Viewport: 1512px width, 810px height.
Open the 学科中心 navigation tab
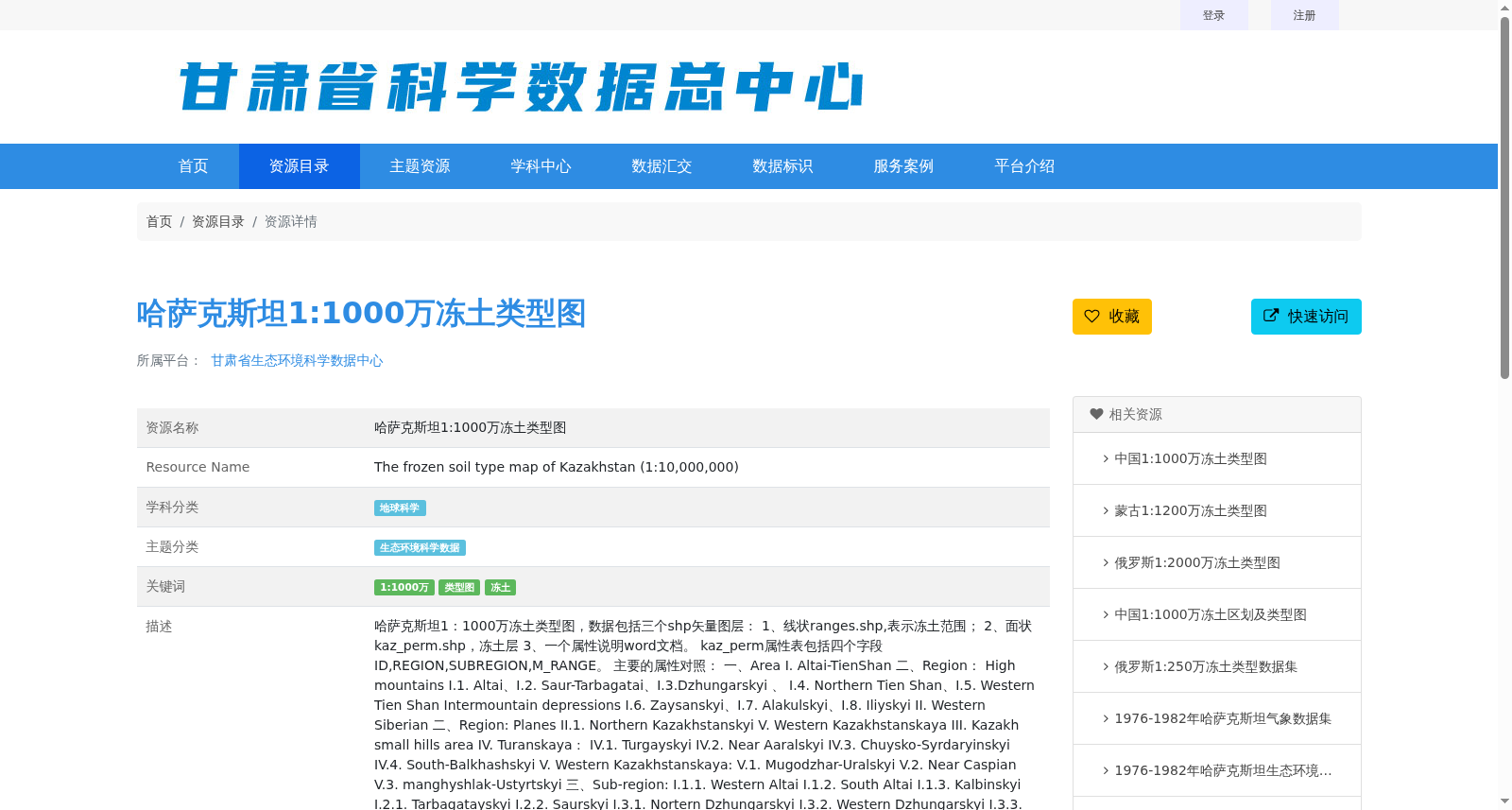tap(541, 166)
